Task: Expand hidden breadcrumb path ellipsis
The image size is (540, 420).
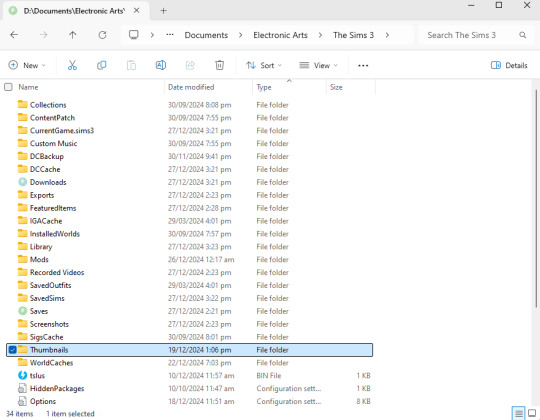Action: click(170, 35)
